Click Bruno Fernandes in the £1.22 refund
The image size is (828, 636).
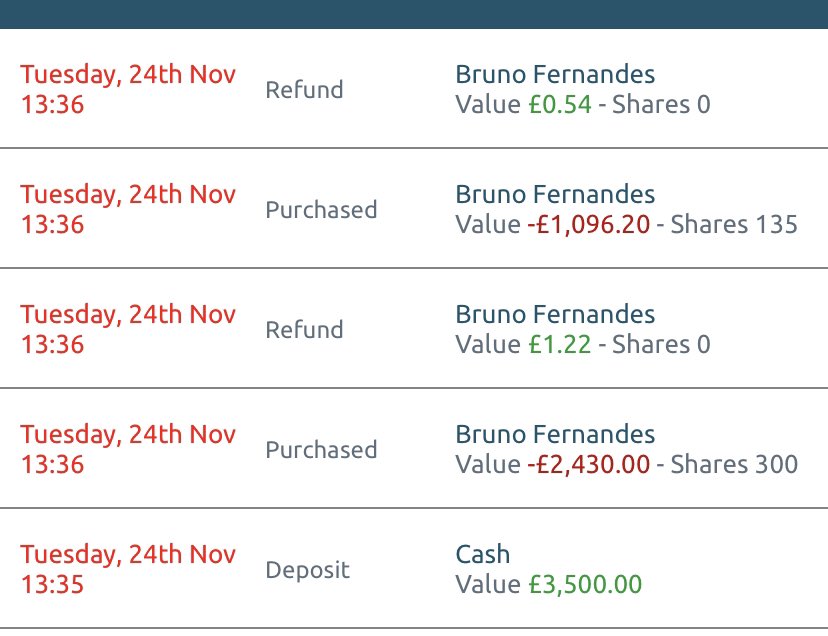(555, 314)
